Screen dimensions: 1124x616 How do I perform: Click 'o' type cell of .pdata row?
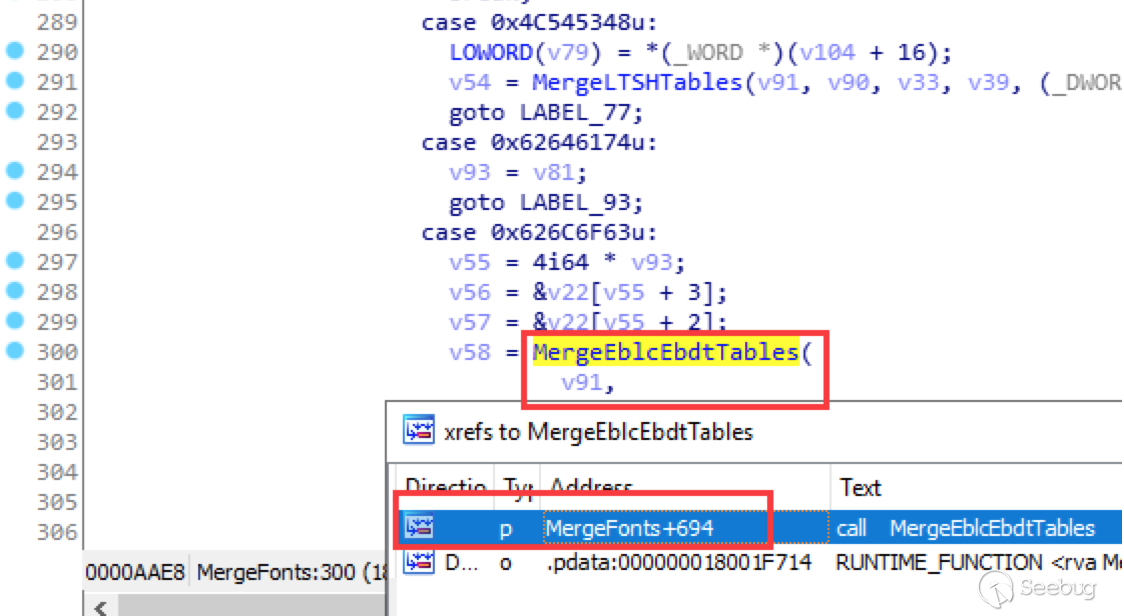point(506,563)
